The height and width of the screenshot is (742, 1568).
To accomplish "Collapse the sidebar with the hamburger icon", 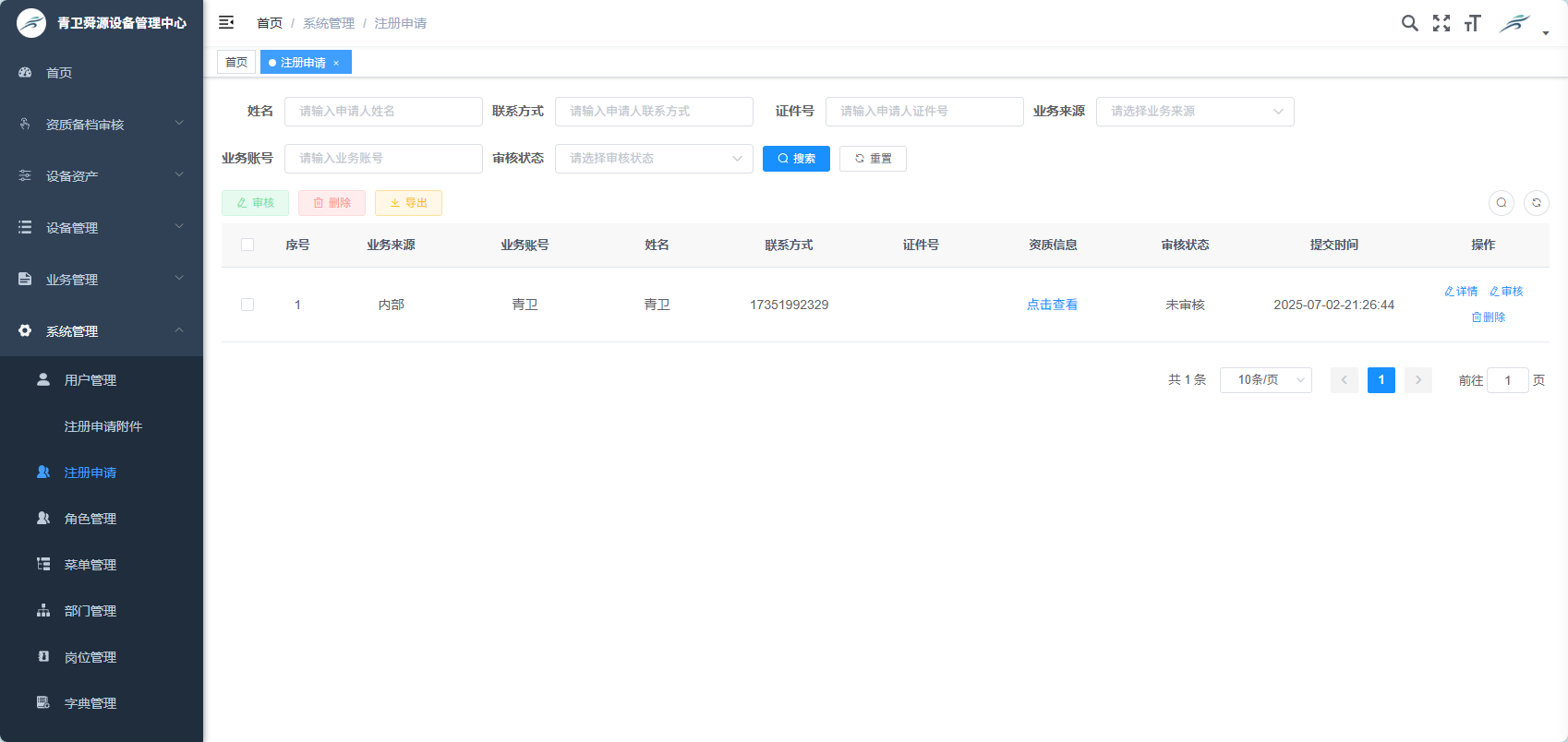I will coord(226,23).
